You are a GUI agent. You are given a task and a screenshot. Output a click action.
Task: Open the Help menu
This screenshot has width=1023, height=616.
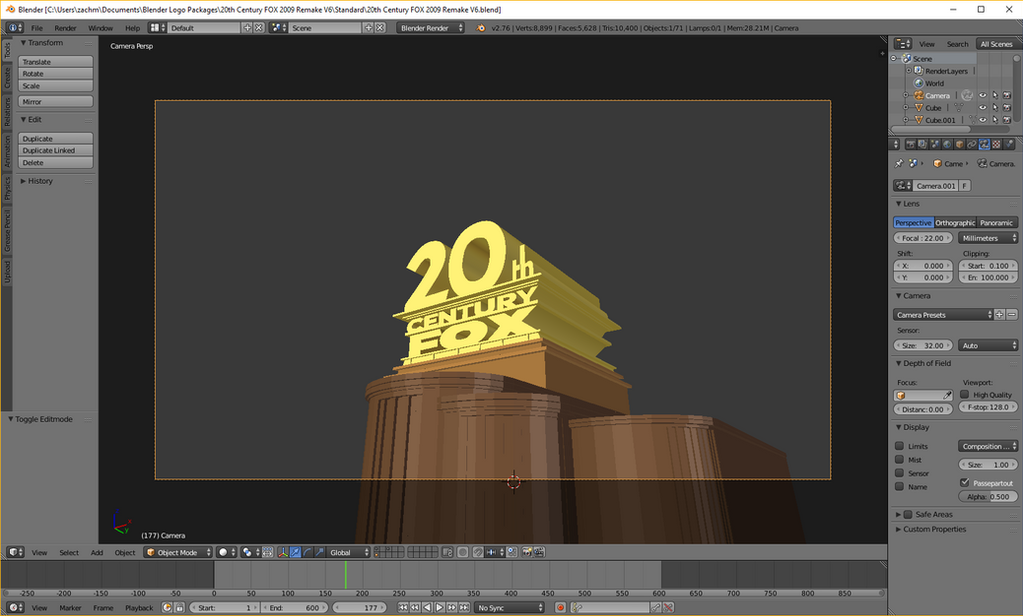coord(132,28)
